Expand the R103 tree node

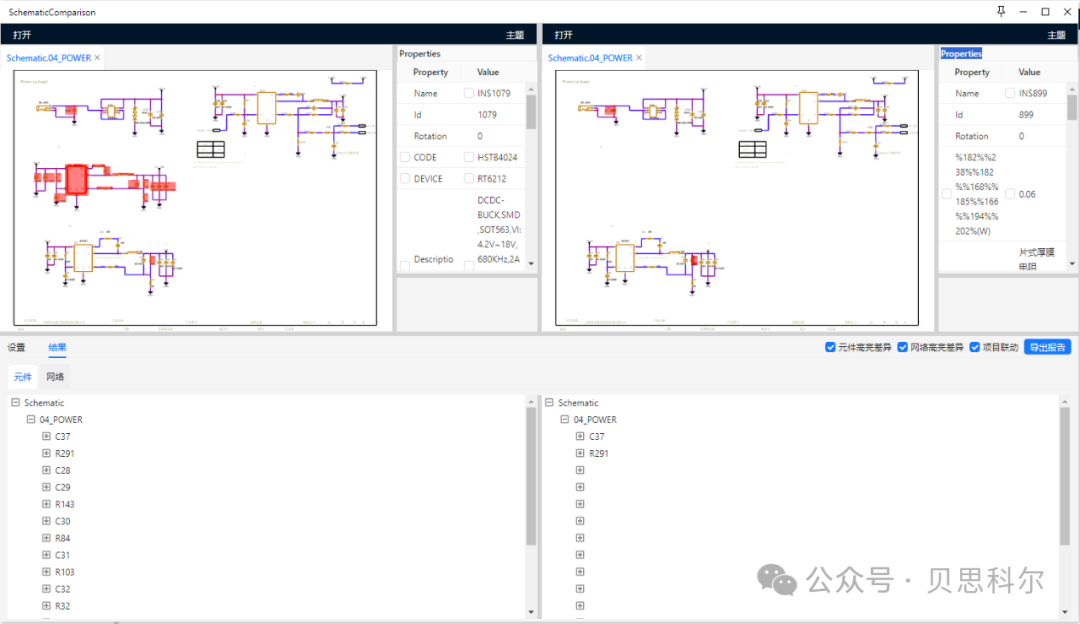click(46, 572)
